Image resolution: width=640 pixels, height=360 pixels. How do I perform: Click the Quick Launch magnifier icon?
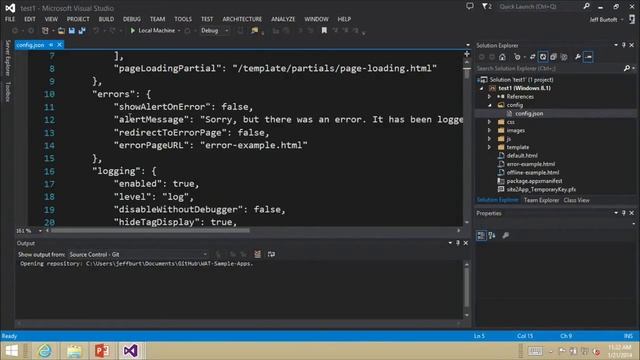pyautogui.click(x=587, y=6)
